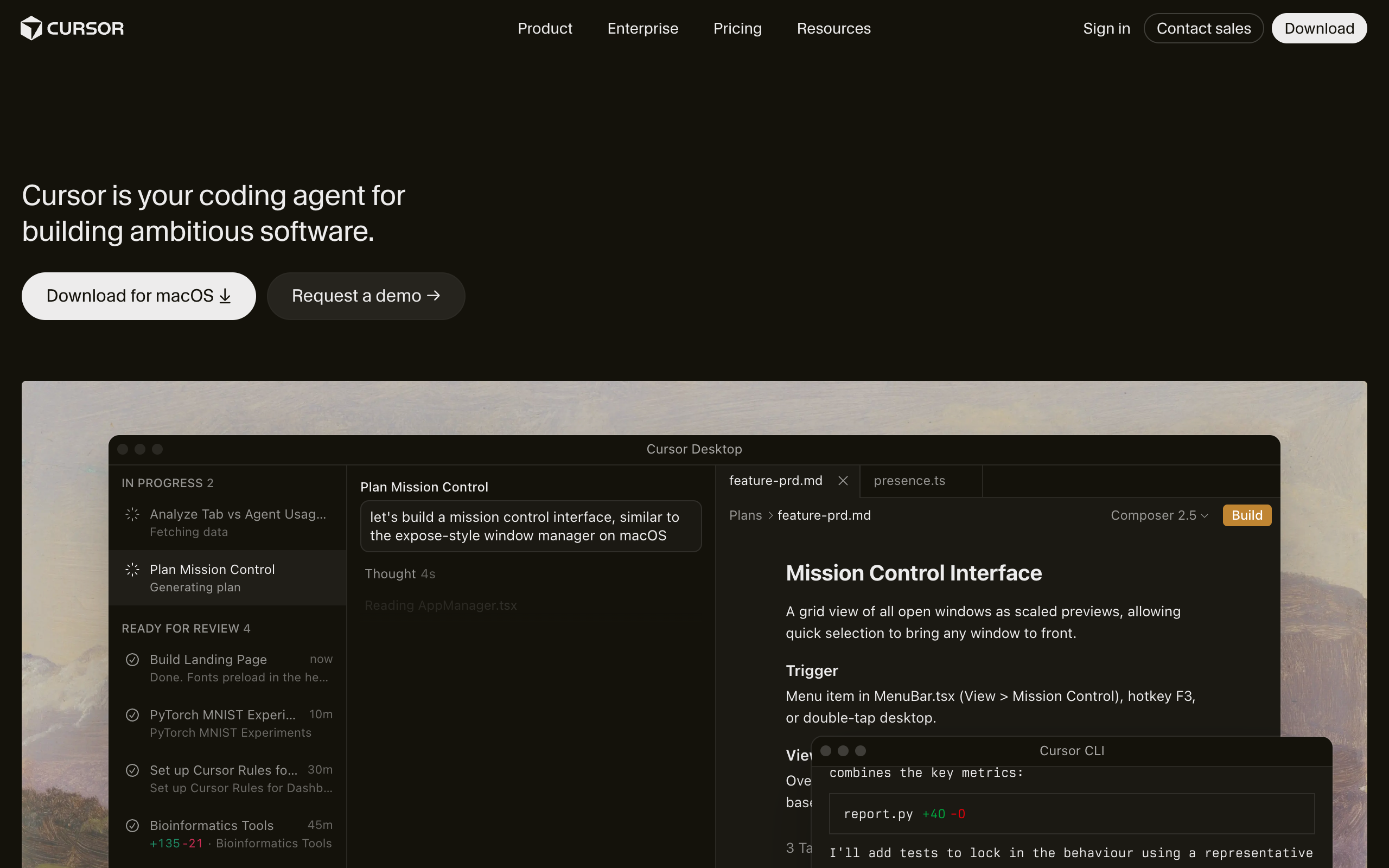Click the Generating plan status text
The image size is (1389, 868).
coord(195,588)
